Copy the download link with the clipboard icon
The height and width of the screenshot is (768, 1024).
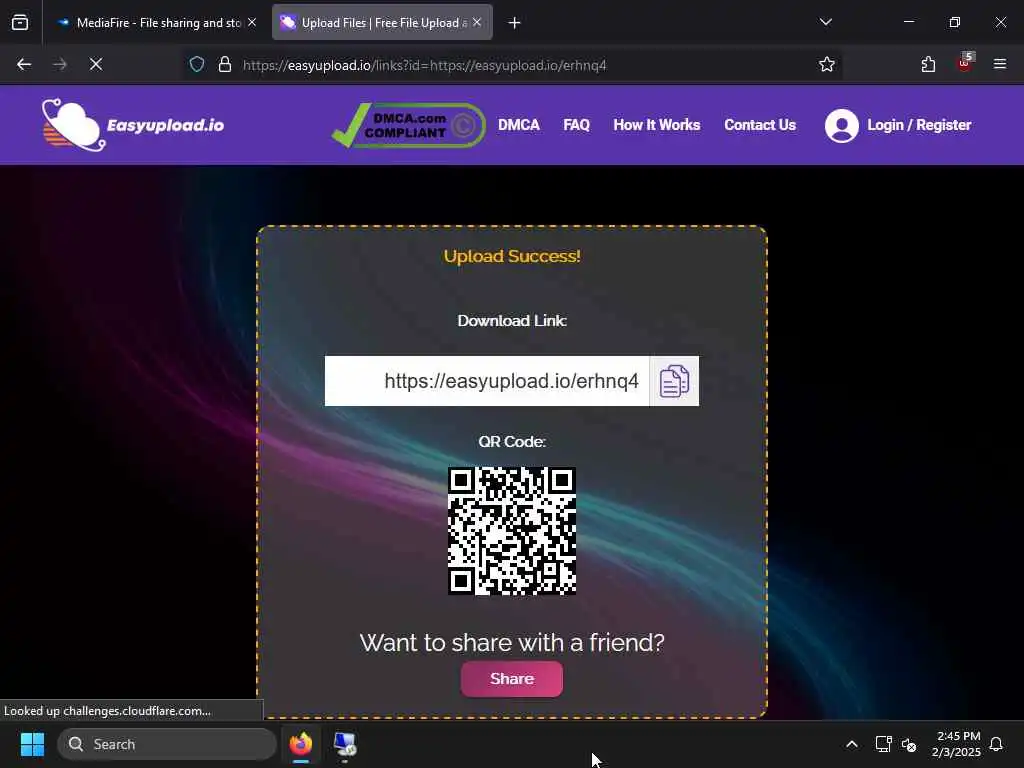click(674, 381)
